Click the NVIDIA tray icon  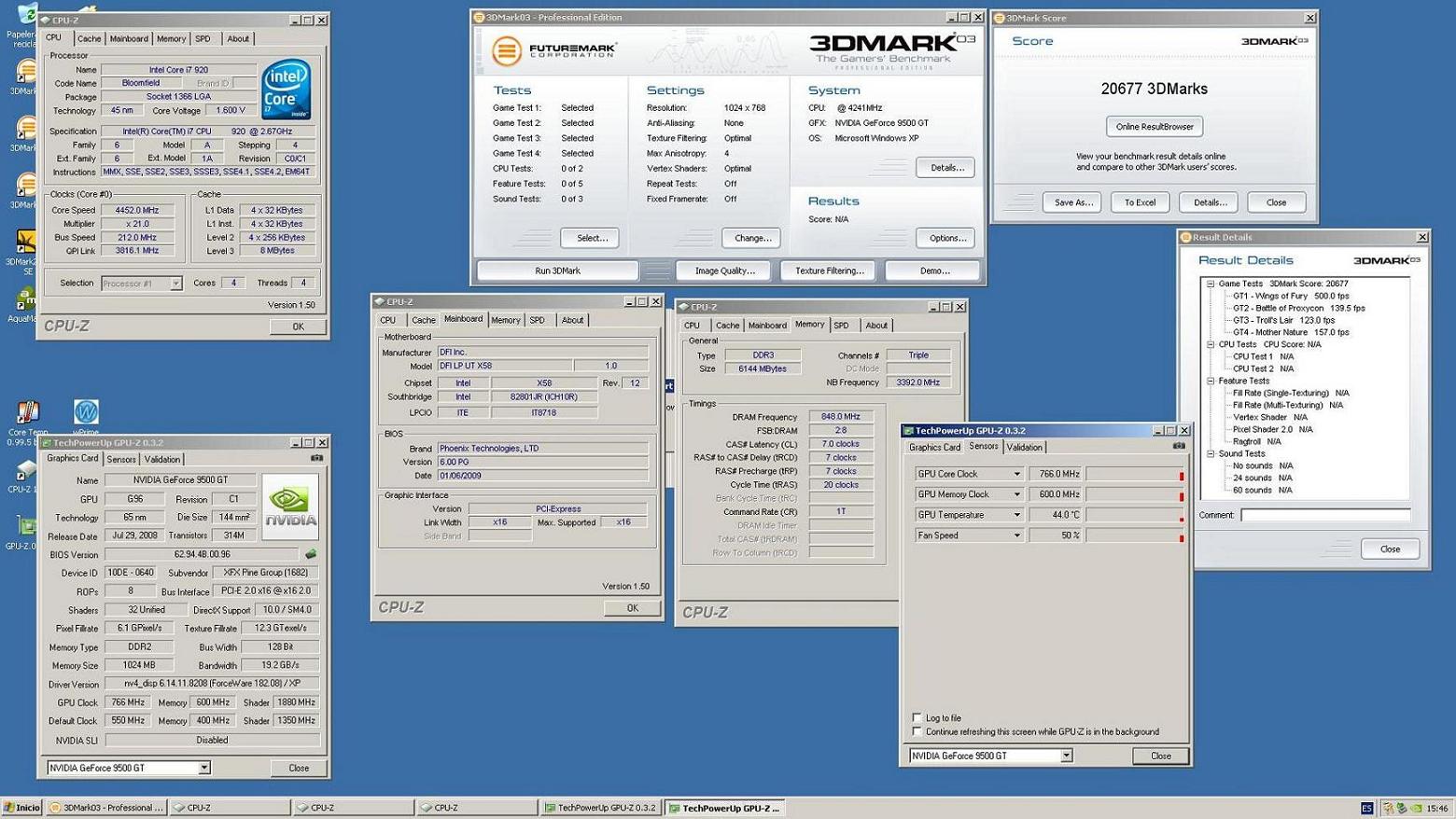pyautogui.click(x=1416, y=809)
